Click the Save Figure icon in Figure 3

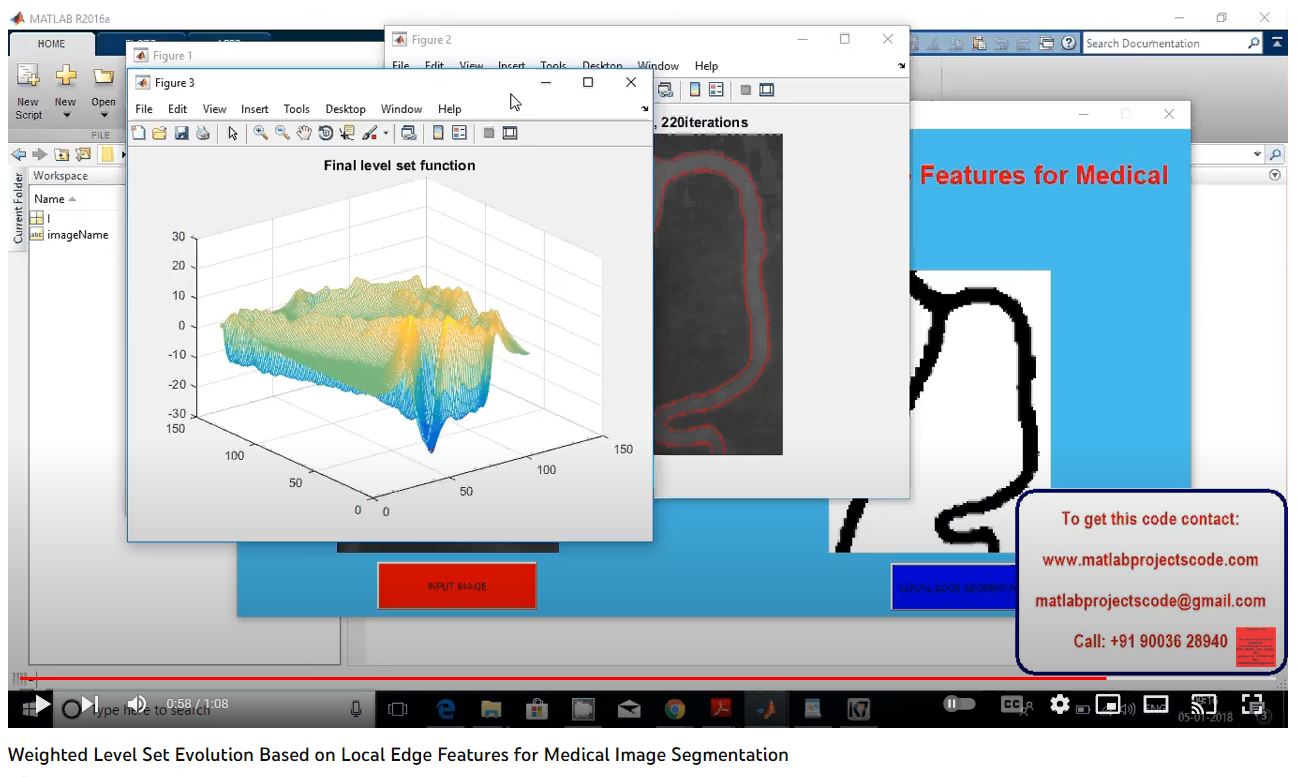point(182,133)
